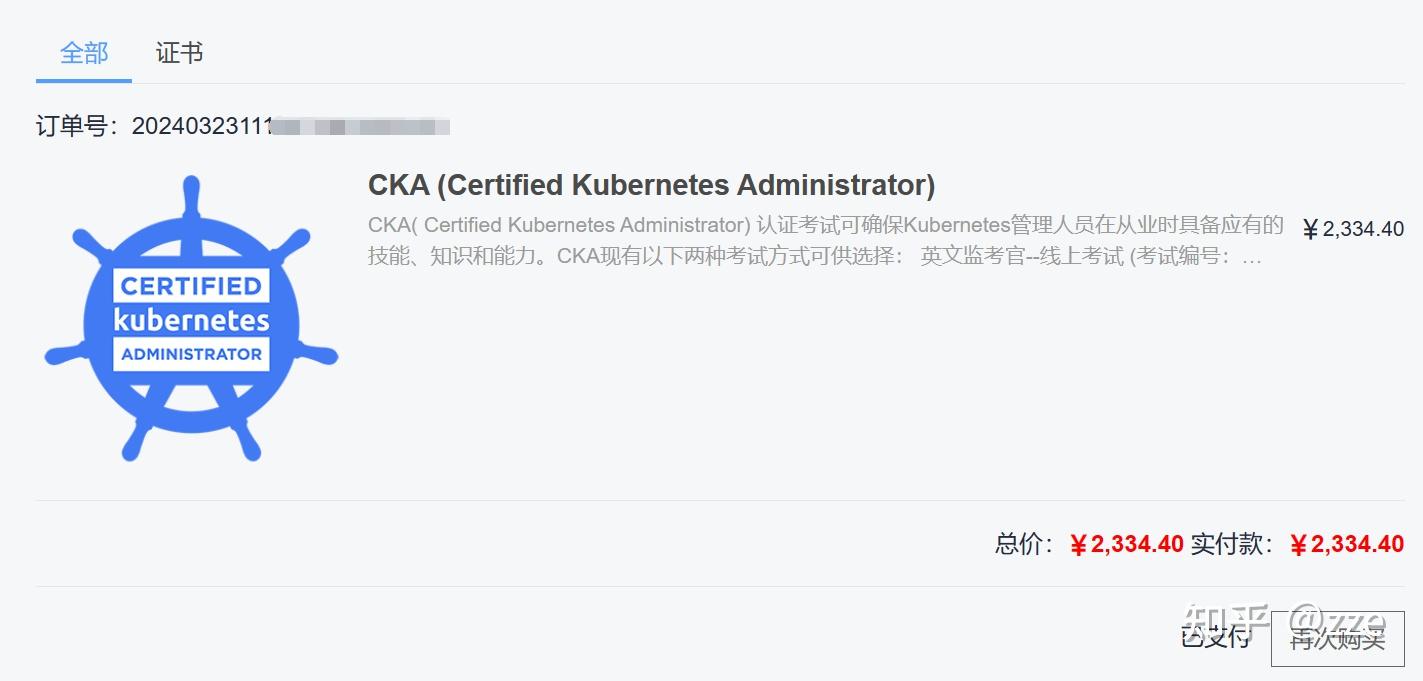
Task: Click the 再次购买 button
Action: (x=1337, y=639)
